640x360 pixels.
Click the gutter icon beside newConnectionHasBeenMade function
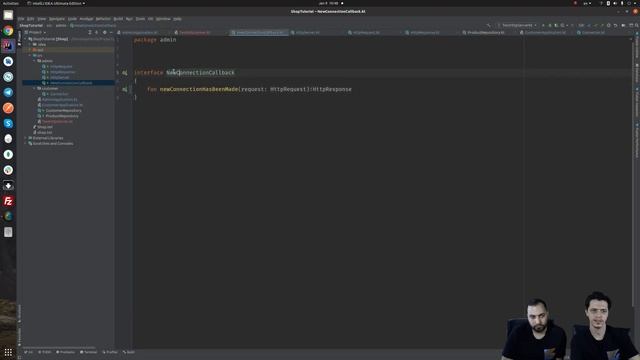(x=124, y=89)
